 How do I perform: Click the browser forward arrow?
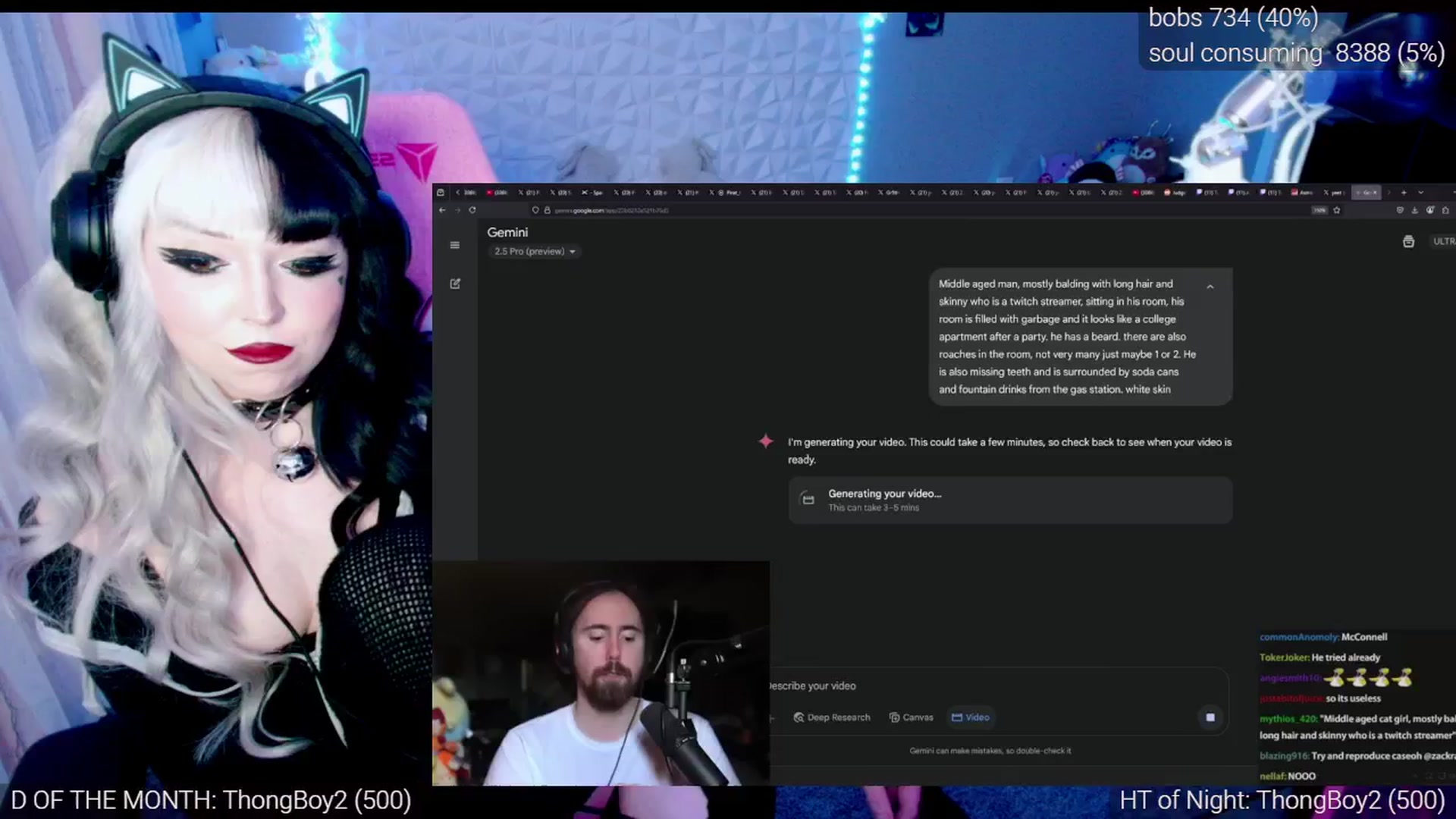pos(457,210)
